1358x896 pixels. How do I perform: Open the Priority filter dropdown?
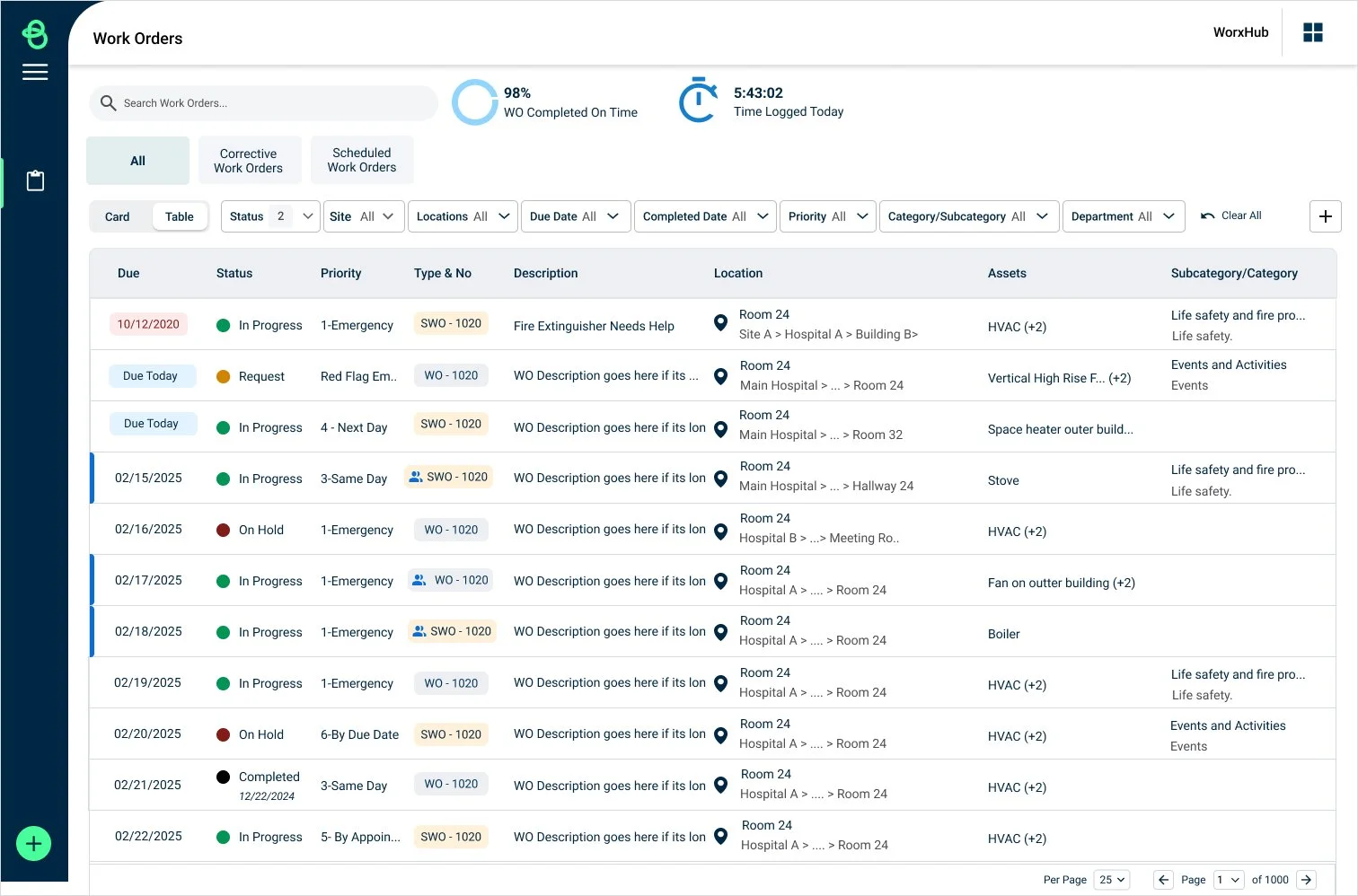827,216
